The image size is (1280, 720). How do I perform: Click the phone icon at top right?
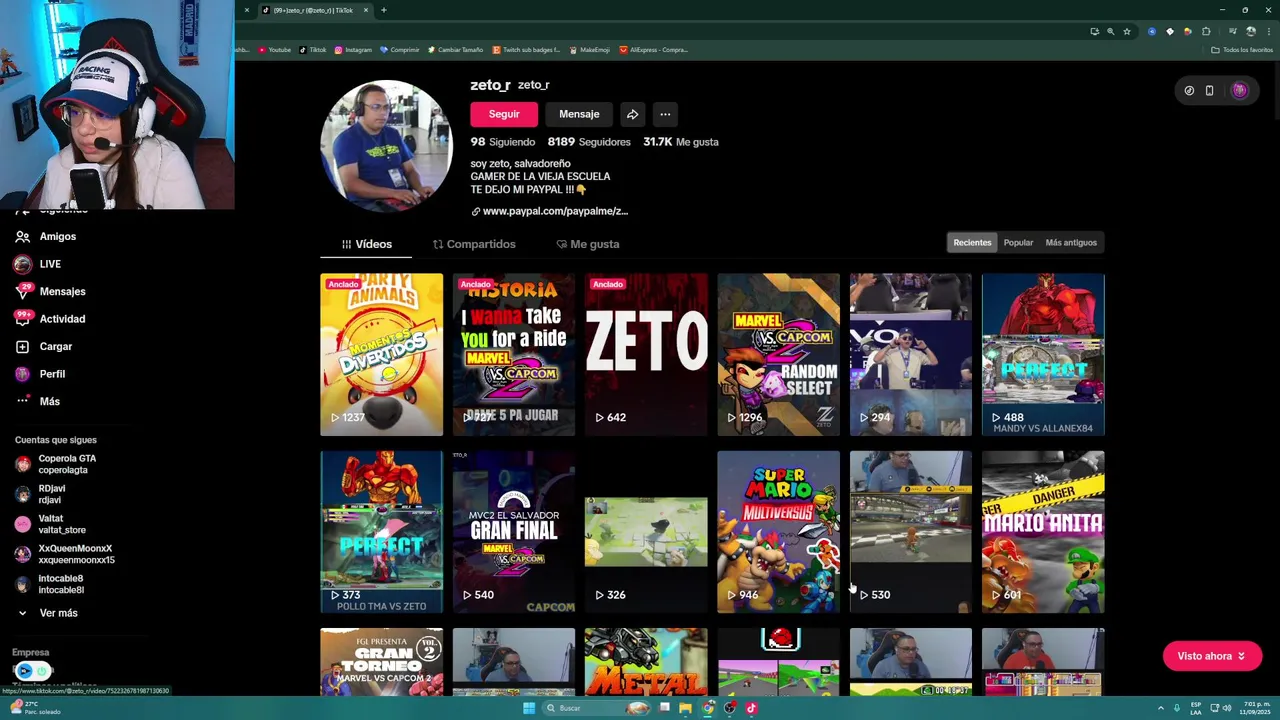1209,90
